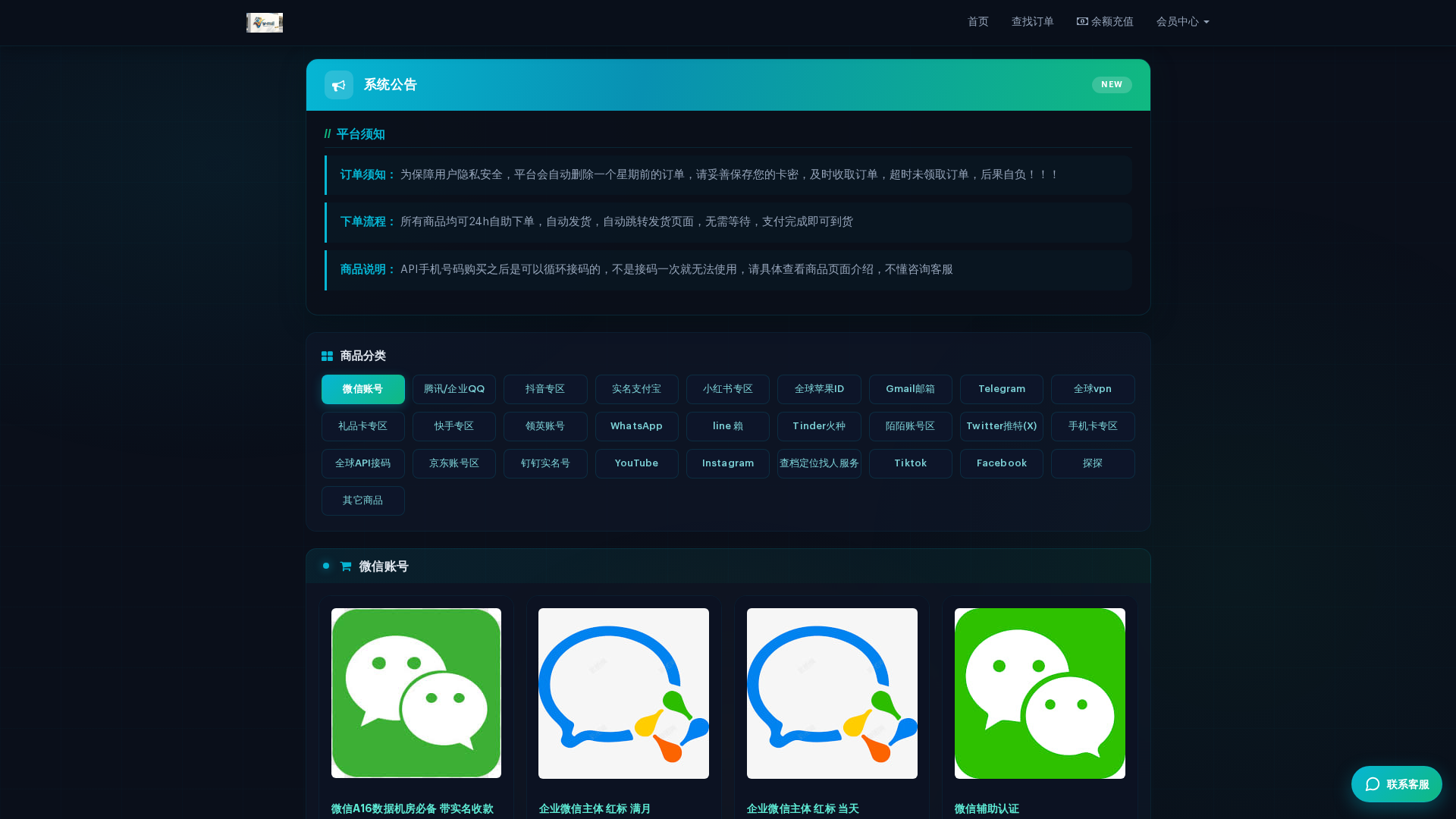
Task: Open the 微信A16数据机房必备 product image
Action: 416,693
